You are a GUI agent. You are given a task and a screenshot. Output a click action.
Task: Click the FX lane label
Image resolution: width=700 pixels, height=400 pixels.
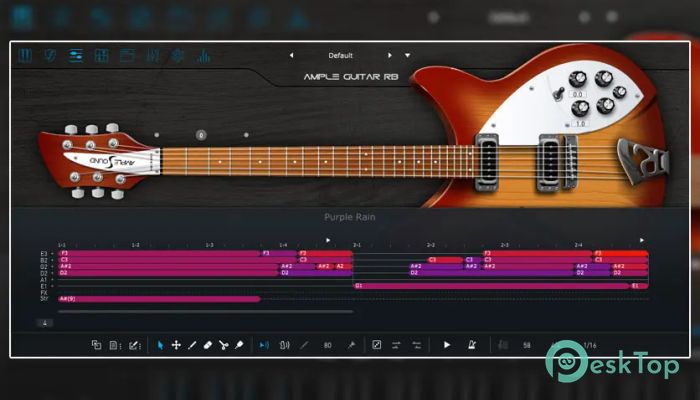[44, 292]
